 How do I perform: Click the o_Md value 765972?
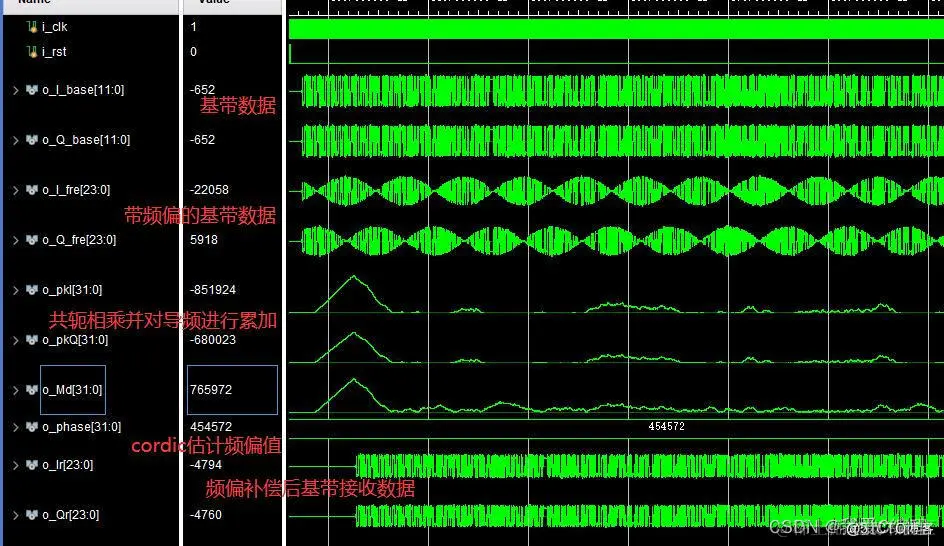tap(211, 389)
